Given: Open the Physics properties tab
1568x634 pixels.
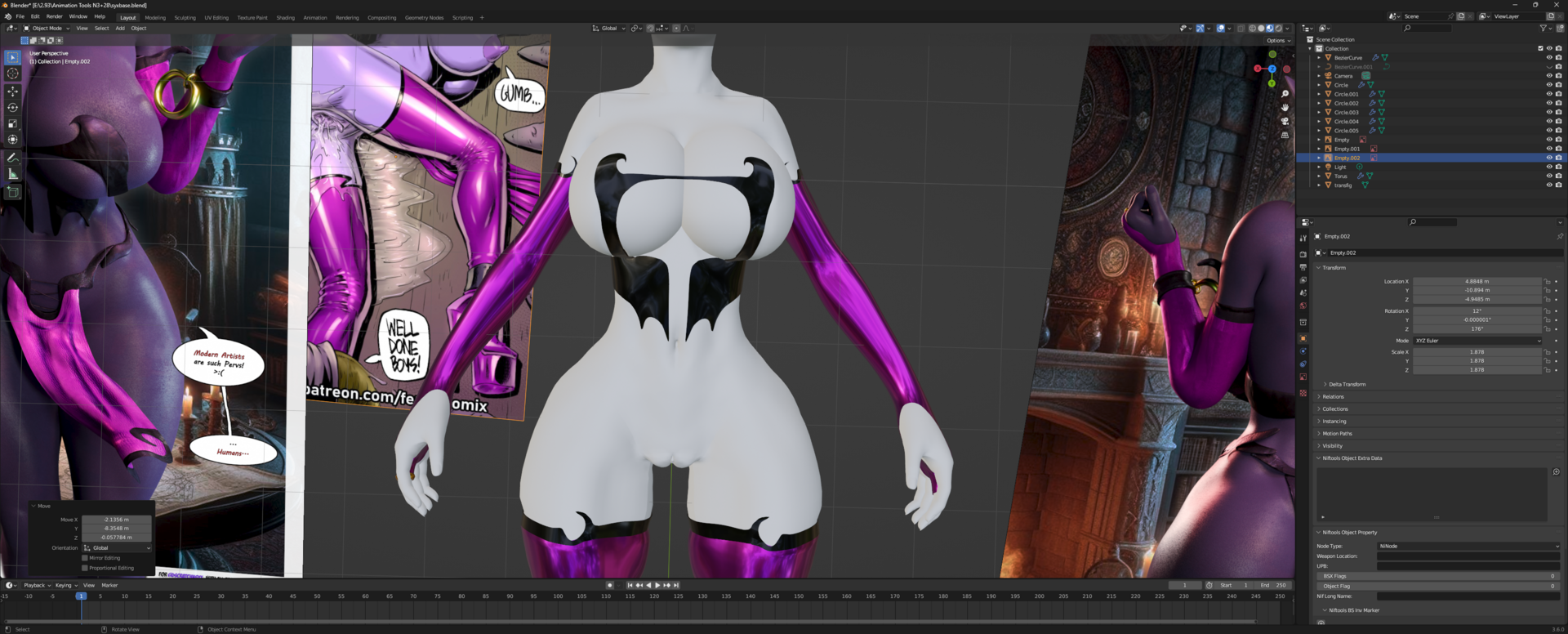Looking at the screenshot, I should pyautogui.click(x=1303, y=351).
